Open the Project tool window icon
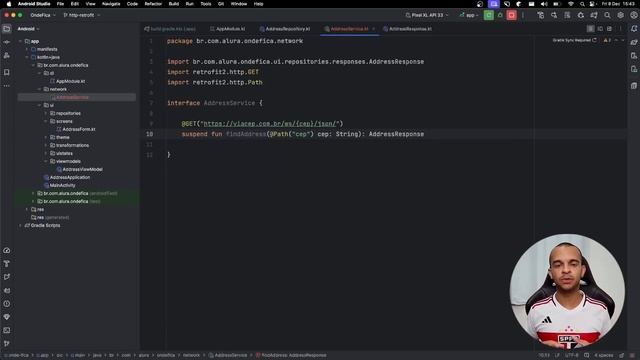Viewport: 640px width, 360px height. pos(7,29)
